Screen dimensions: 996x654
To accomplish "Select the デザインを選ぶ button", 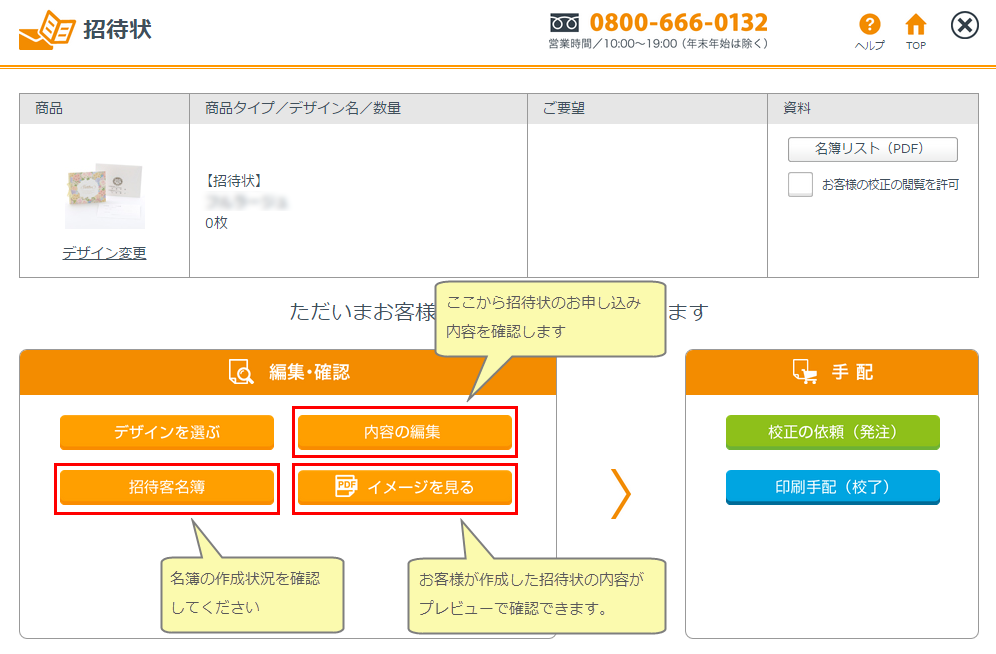I will pos(166,432).
